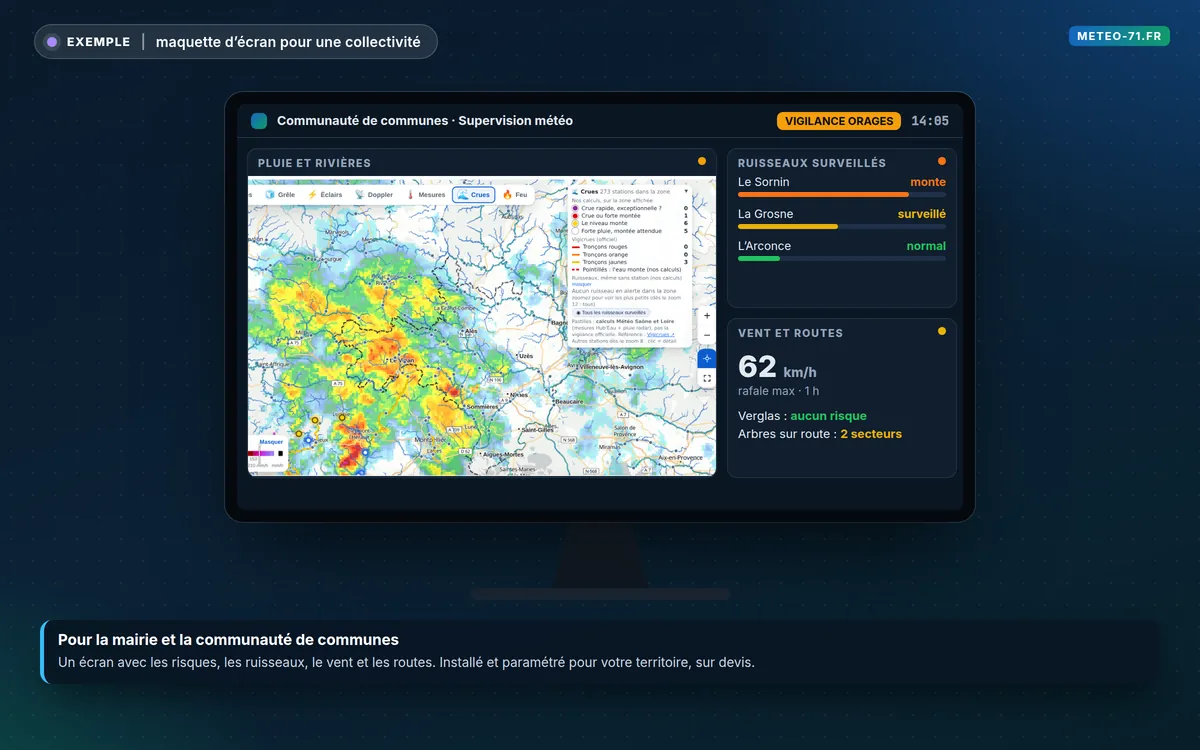Click 'Pour la mairie et la communauté' heading

click(x=228, y=640)
